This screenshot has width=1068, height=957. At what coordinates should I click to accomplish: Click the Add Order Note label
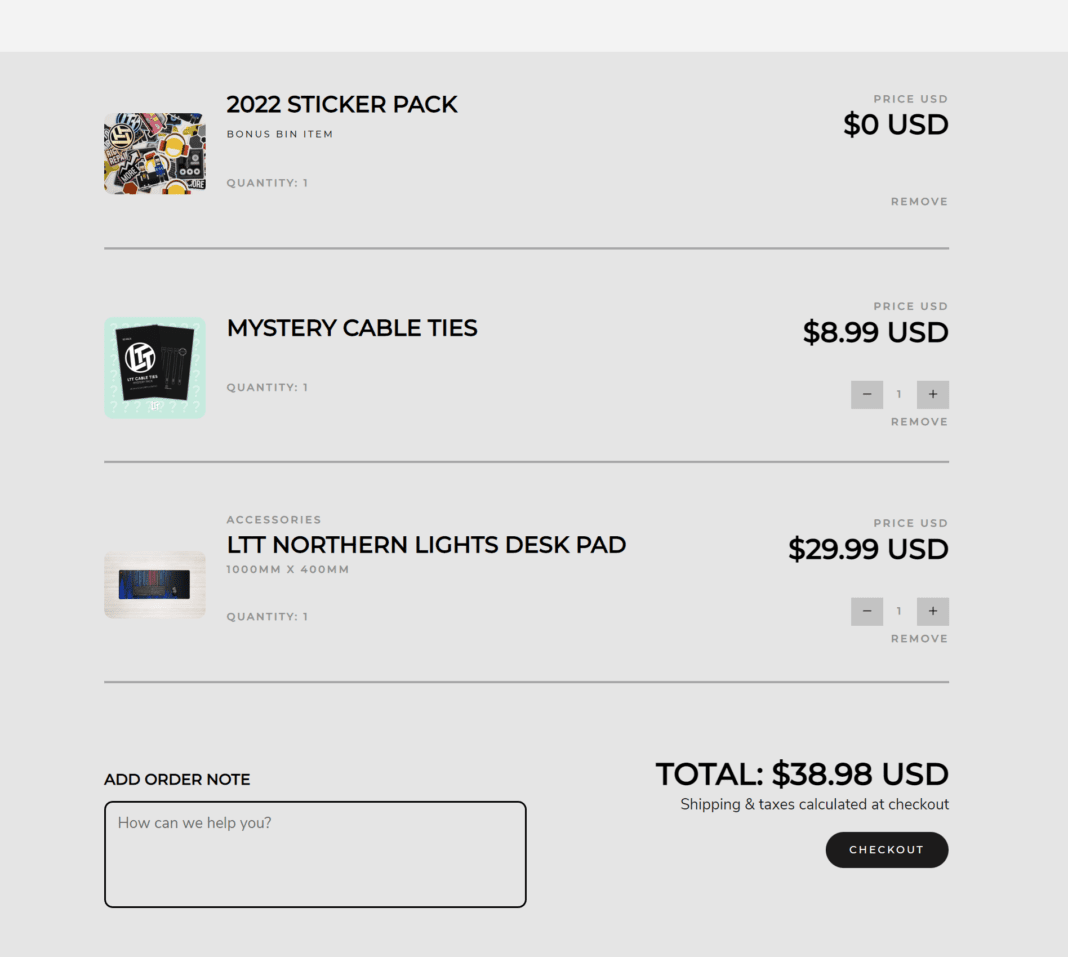(177, 780)
